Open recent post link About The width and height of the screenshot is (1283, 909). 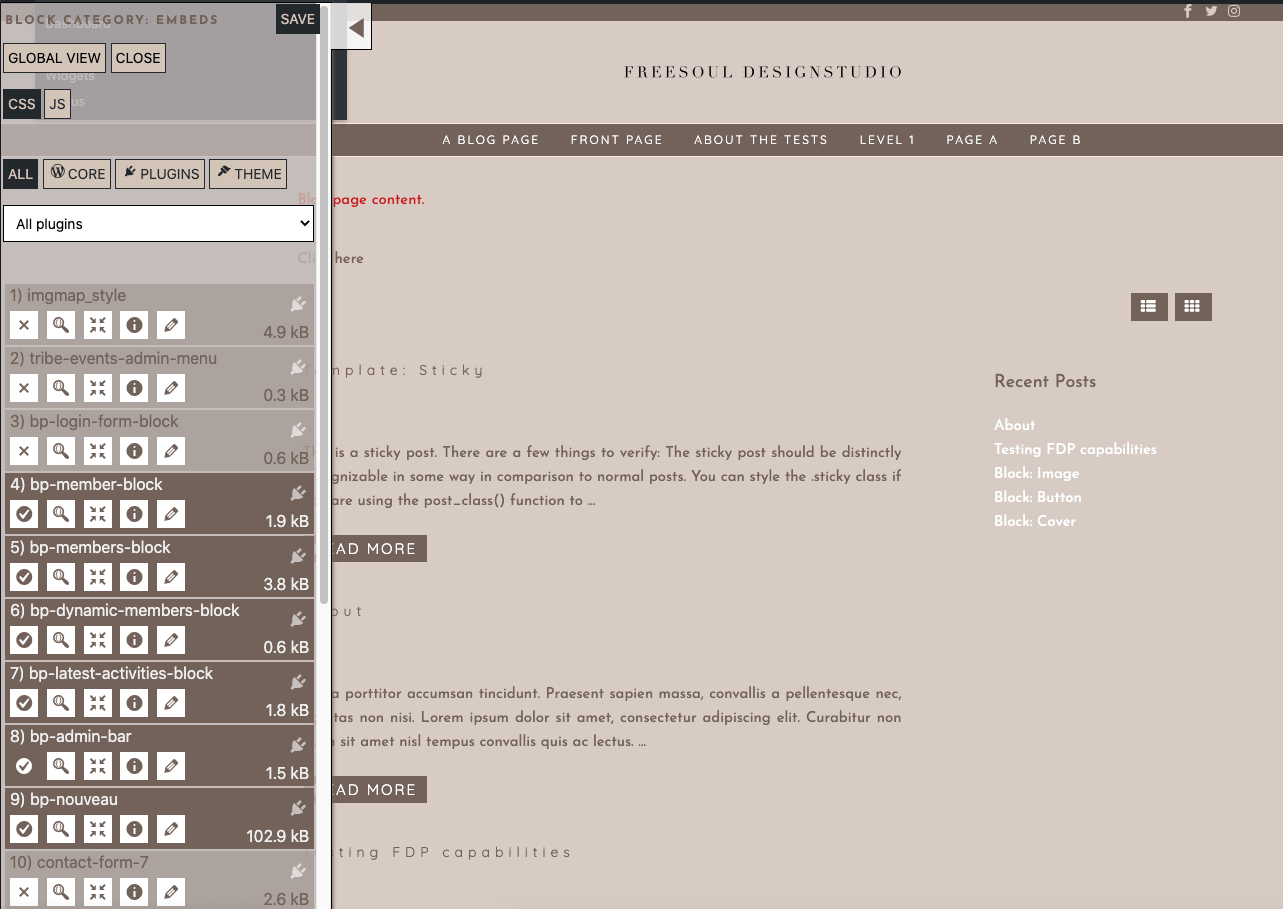pos(1014,425)
